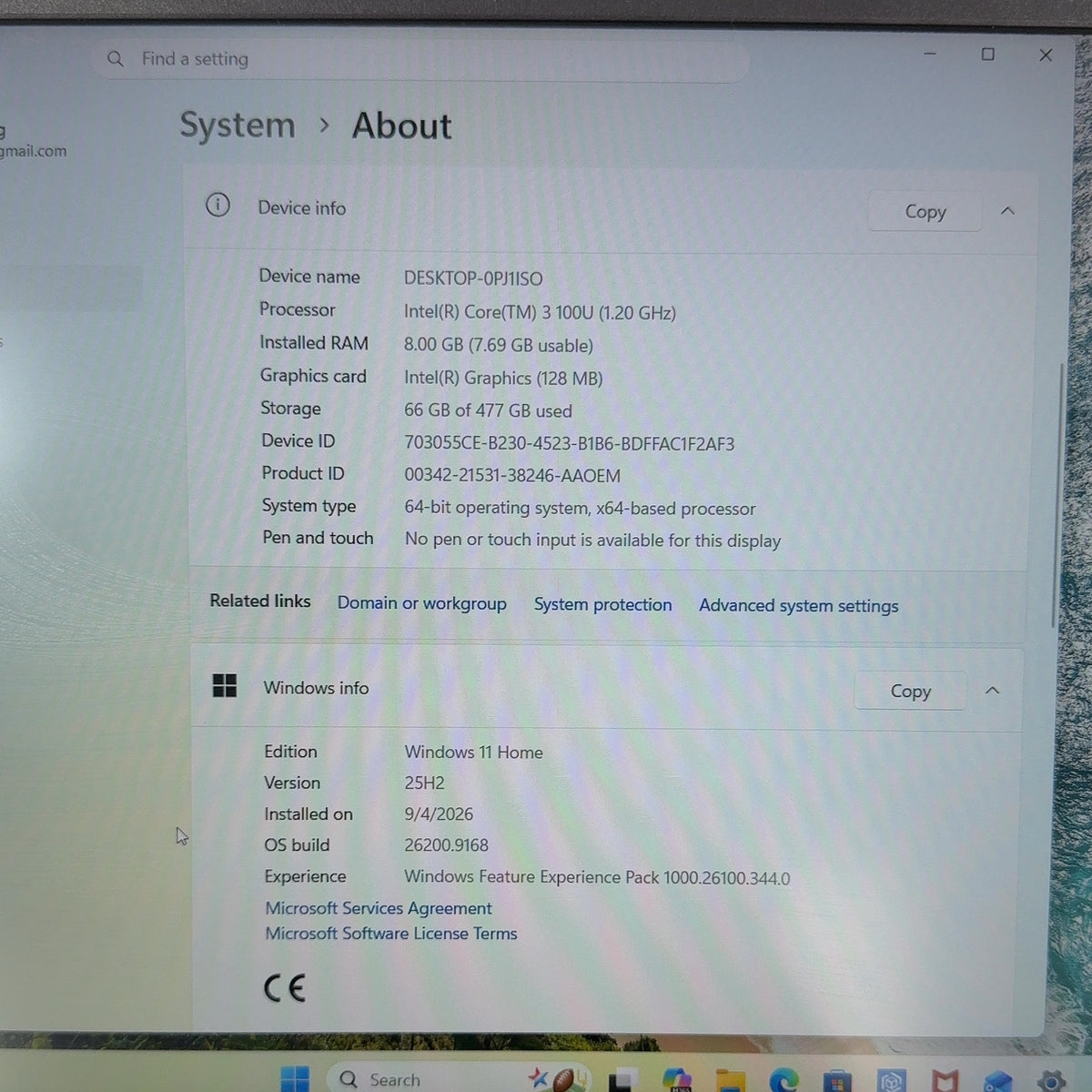The width and height of the screenshot is (1092, 1092).
Task: Open Microsoft Software License Terms link
Action: (x=391, y=934)
